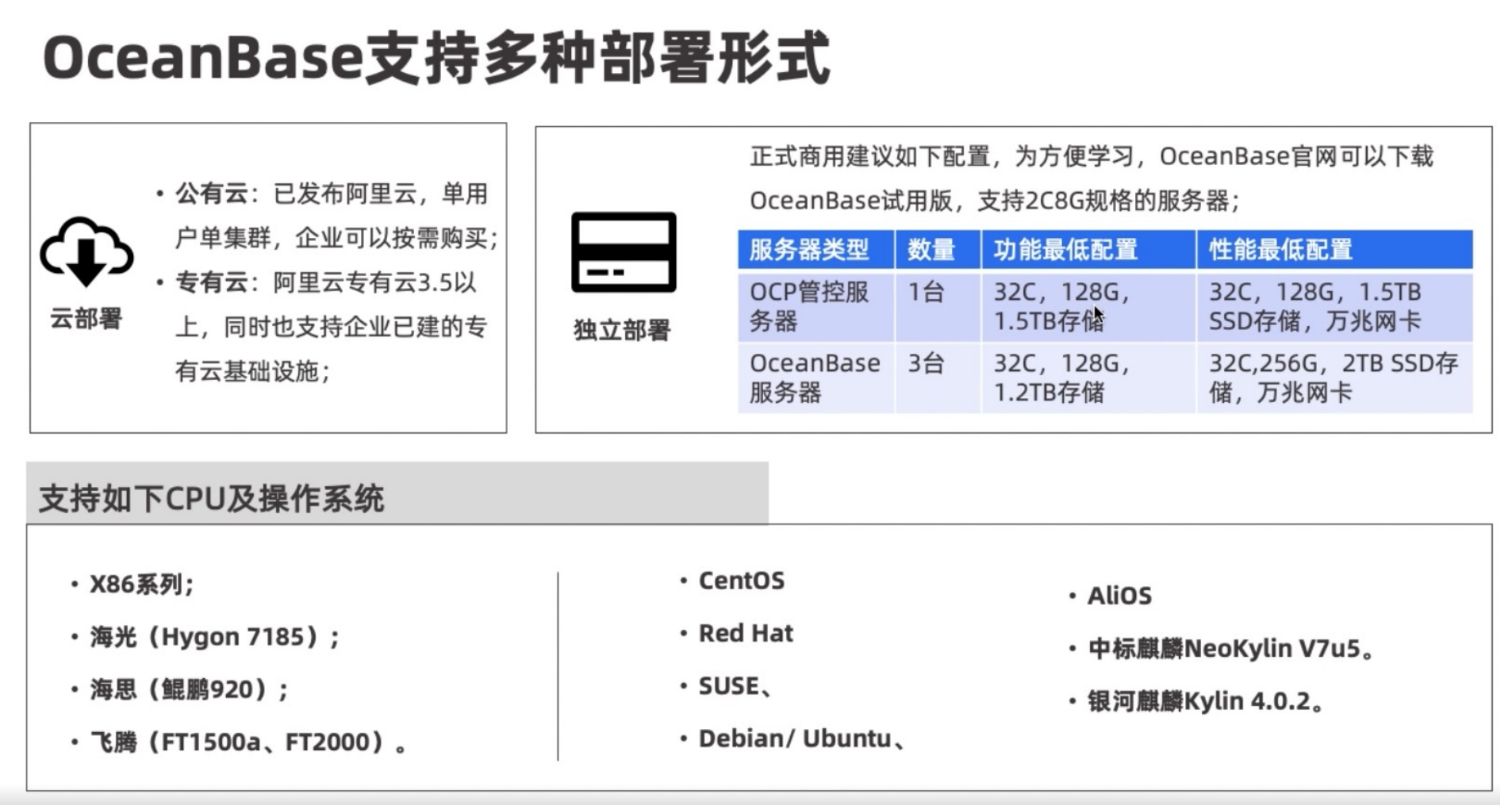Click the CentOS bullet

(x=741, y=581)
